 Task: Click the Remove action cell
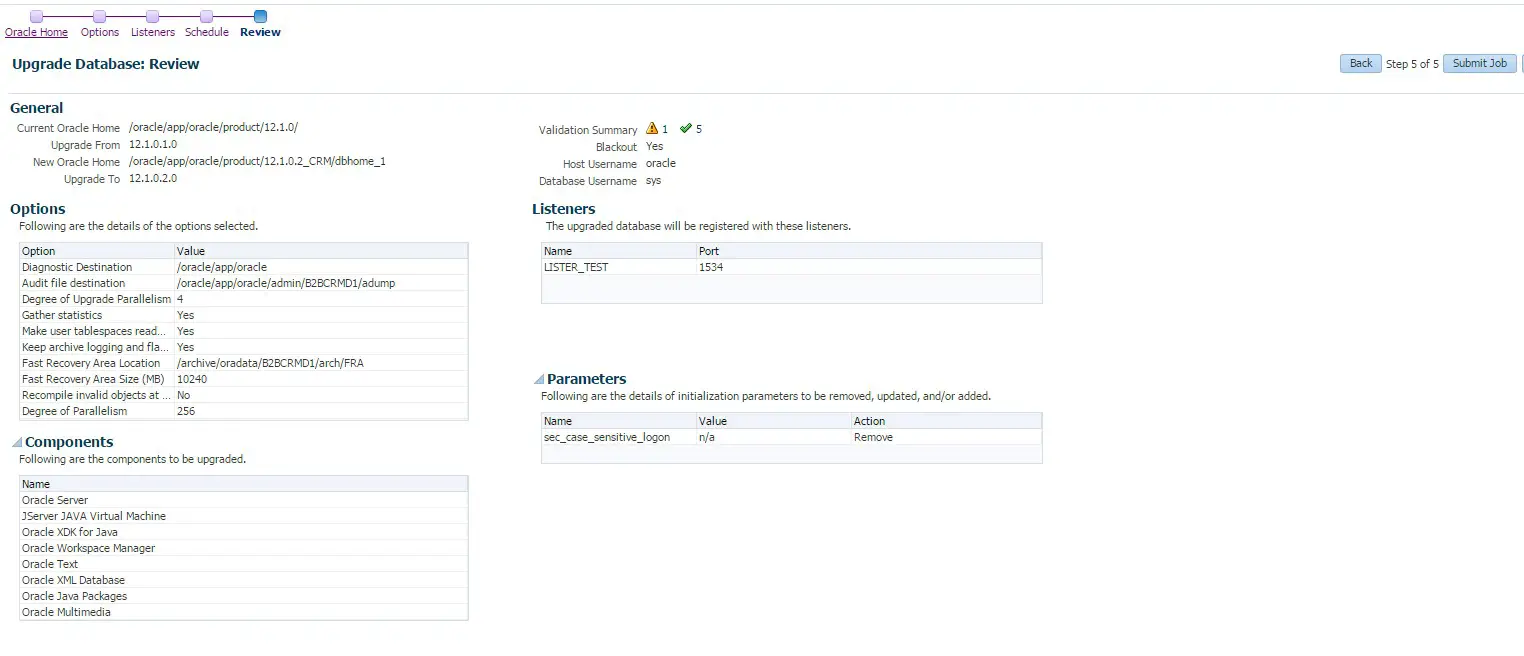pos(873,437)
